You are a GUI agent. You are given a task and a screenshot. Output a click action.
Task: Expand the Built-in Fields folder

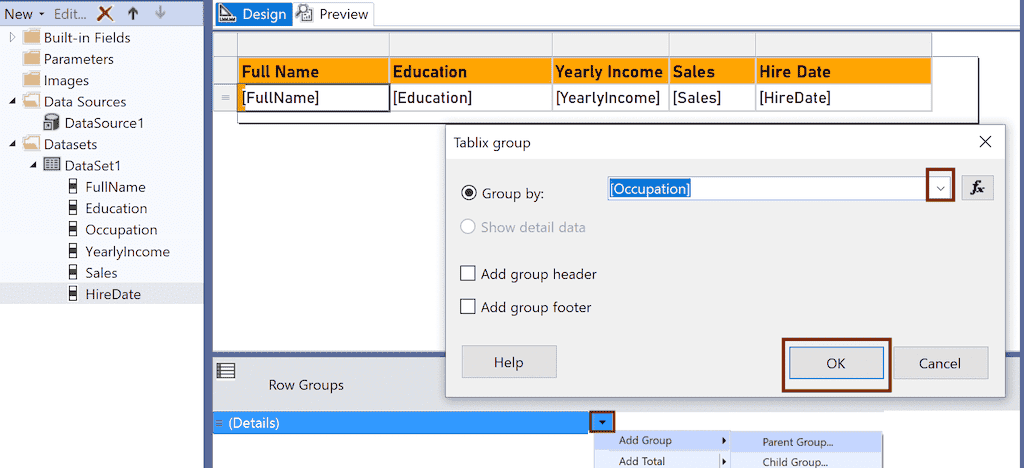13,38
